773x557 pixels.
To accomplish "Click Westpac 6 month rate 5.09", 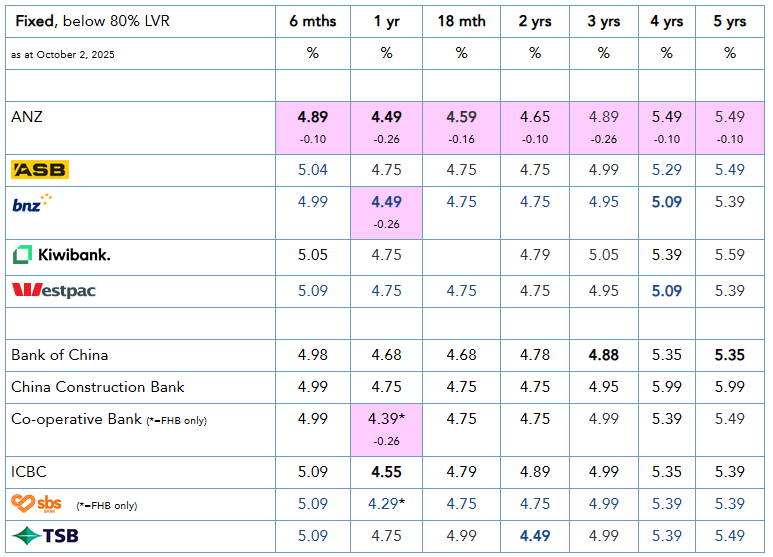I will tap(313, 291).
